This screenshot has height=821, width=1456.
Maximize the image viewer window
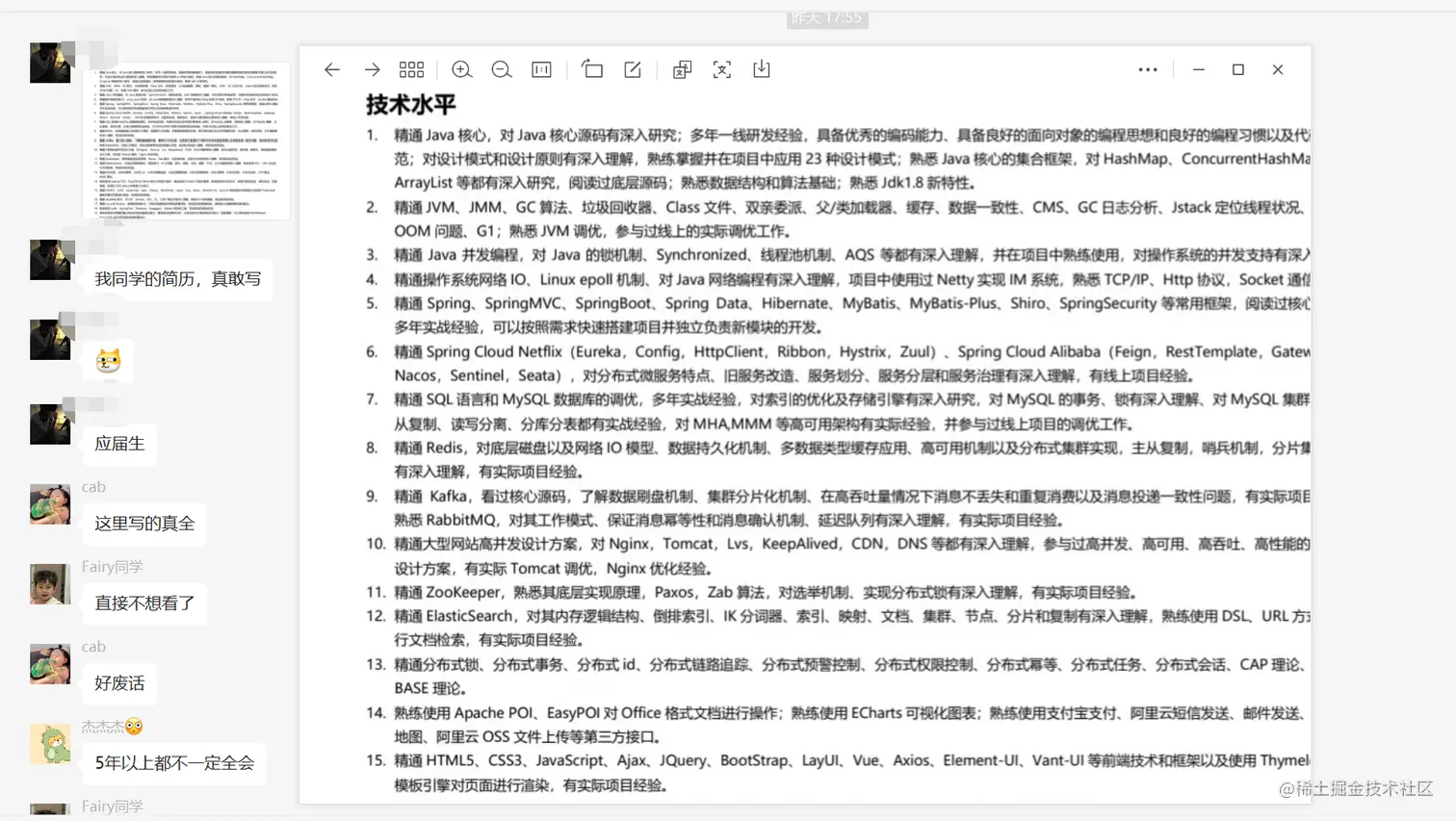pyautogui.click(x=1238, y=69)
